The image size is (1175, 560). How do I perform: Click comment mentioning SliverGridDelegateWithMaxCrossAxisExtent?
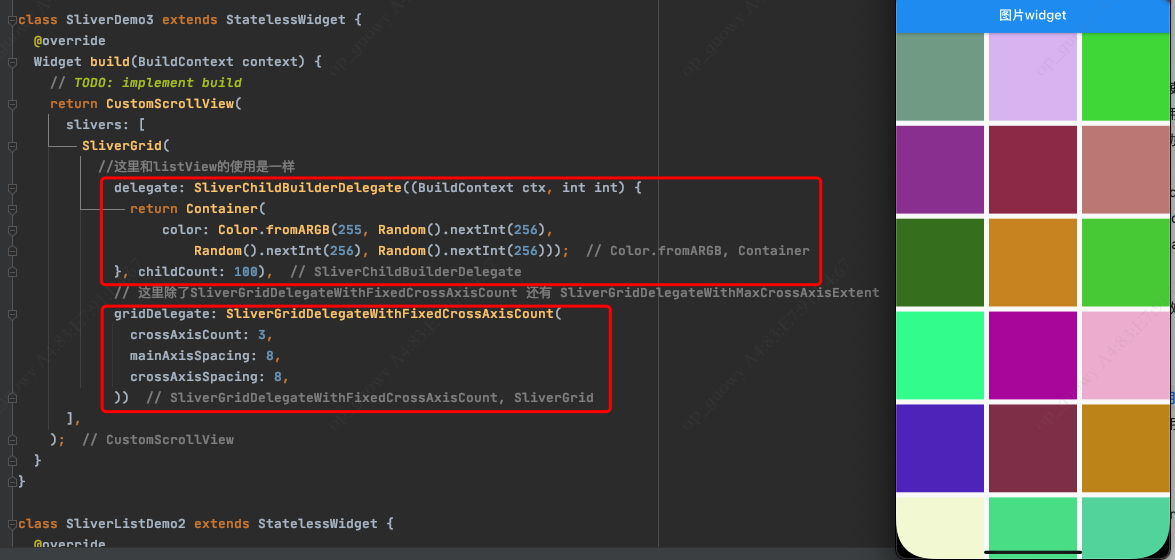point(497,292)
